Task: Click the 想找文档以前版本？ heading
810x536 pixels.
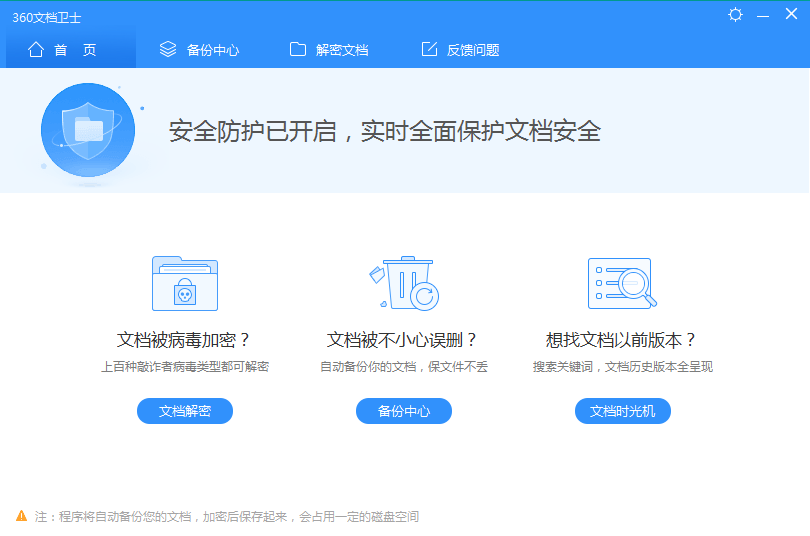Action: coord(622,340)
